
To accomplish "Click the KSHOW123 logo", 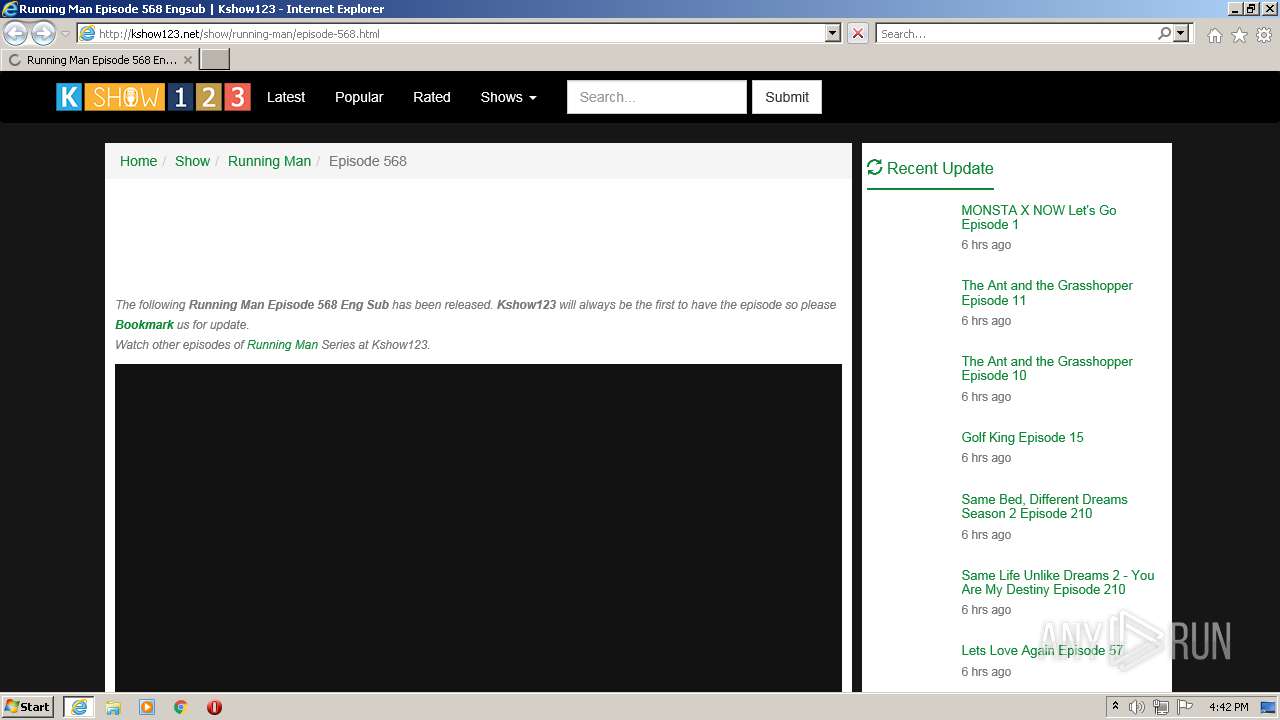I will pos(153,97).
